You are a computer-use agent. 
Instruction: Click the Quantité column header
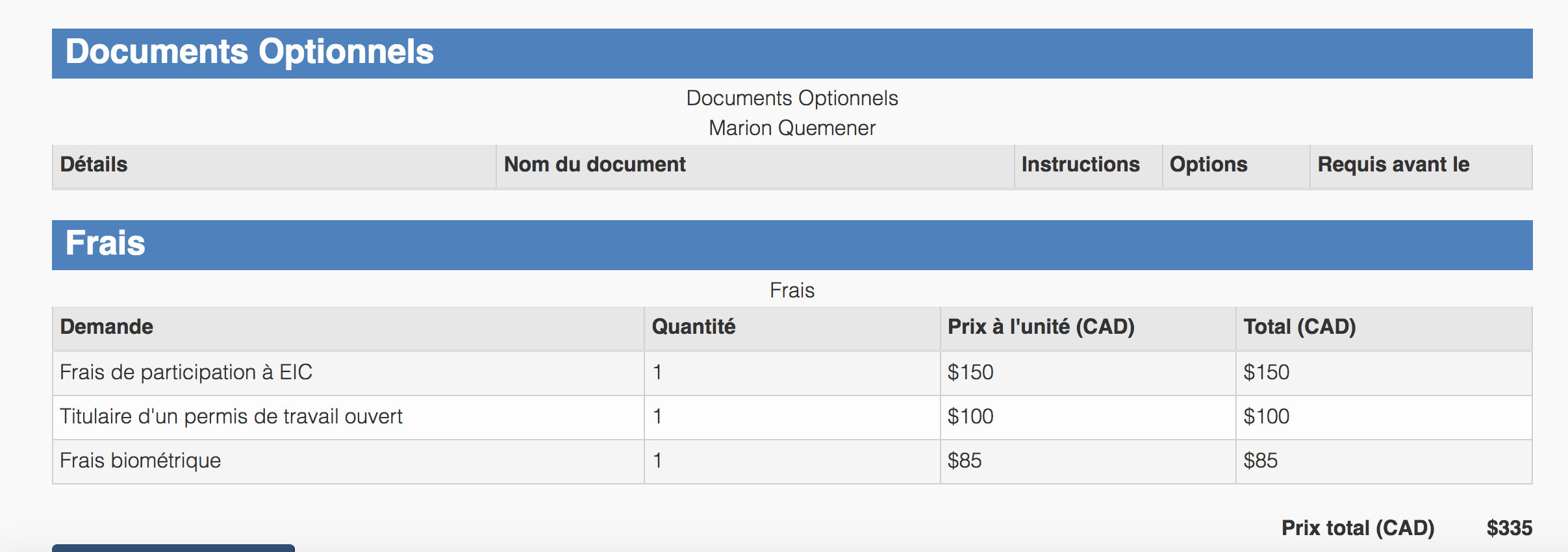coord(792,329)
